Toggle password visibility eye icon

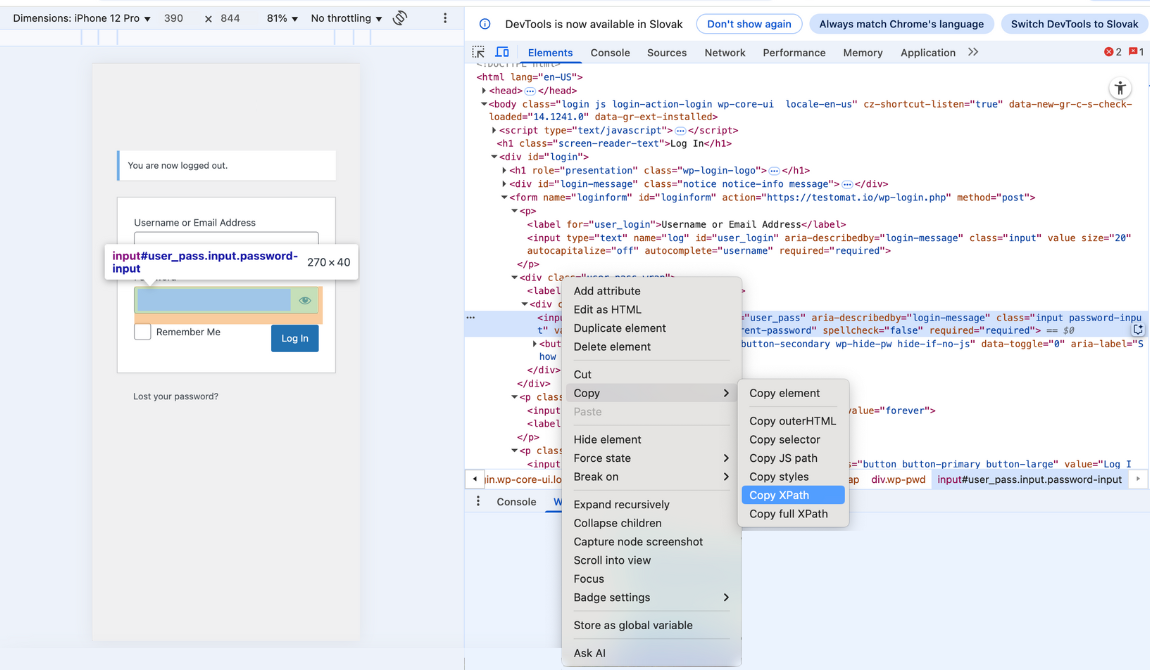(305, 300)
